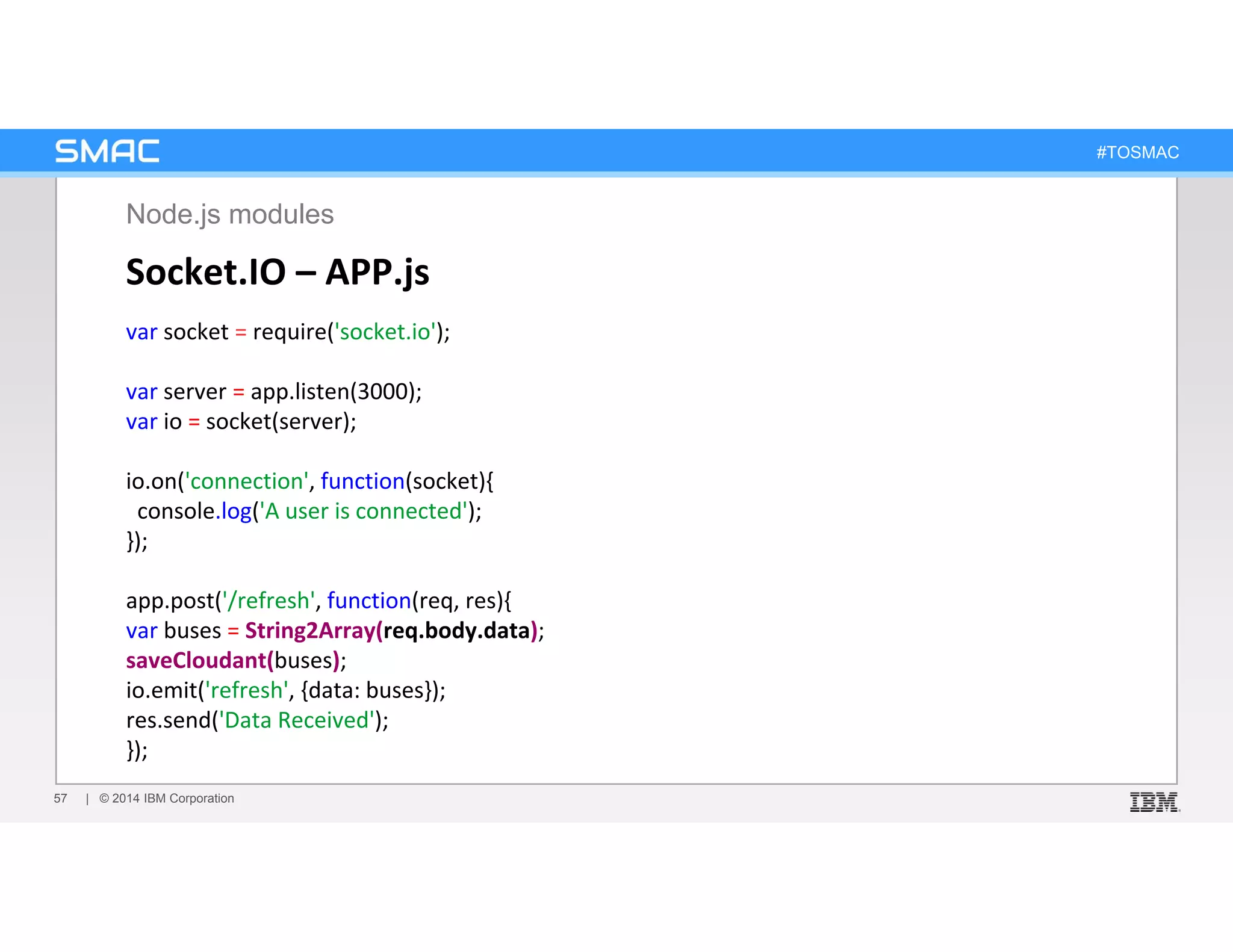1233x952 pixels.
Task: Click the 'Socket.IO – APP.js' heading
Action: pyautogui.click(x=278, y=272)
